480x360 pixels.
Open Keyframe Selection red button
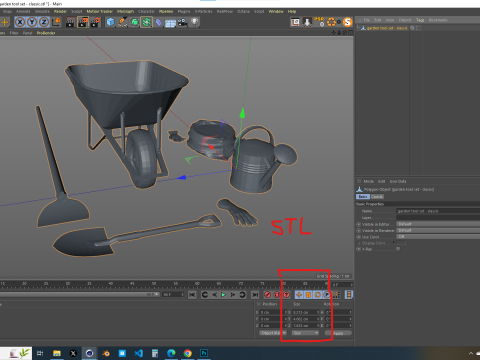286,295
